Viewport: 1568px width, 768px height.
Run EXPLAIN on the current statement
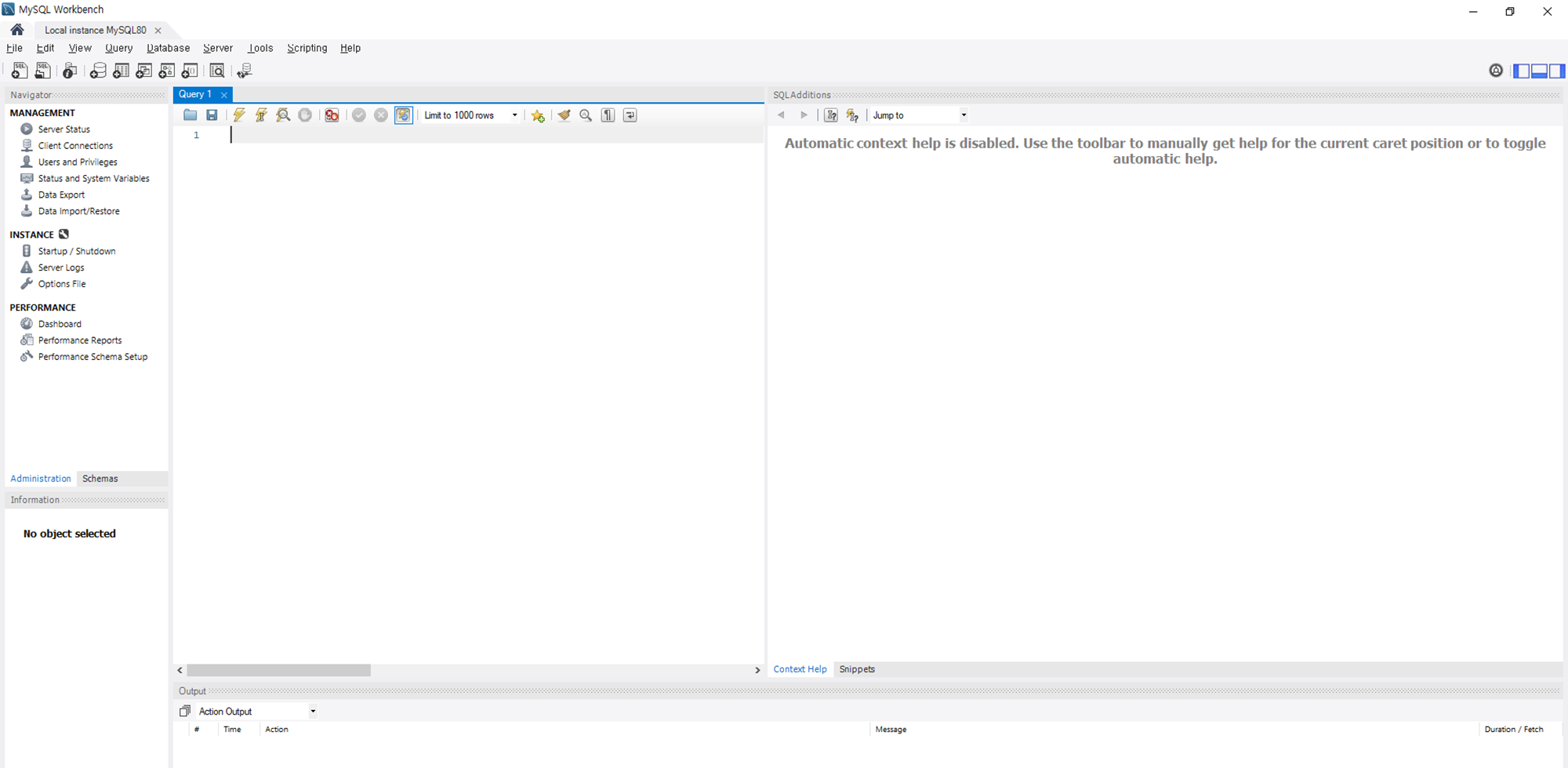click(283, 115)
